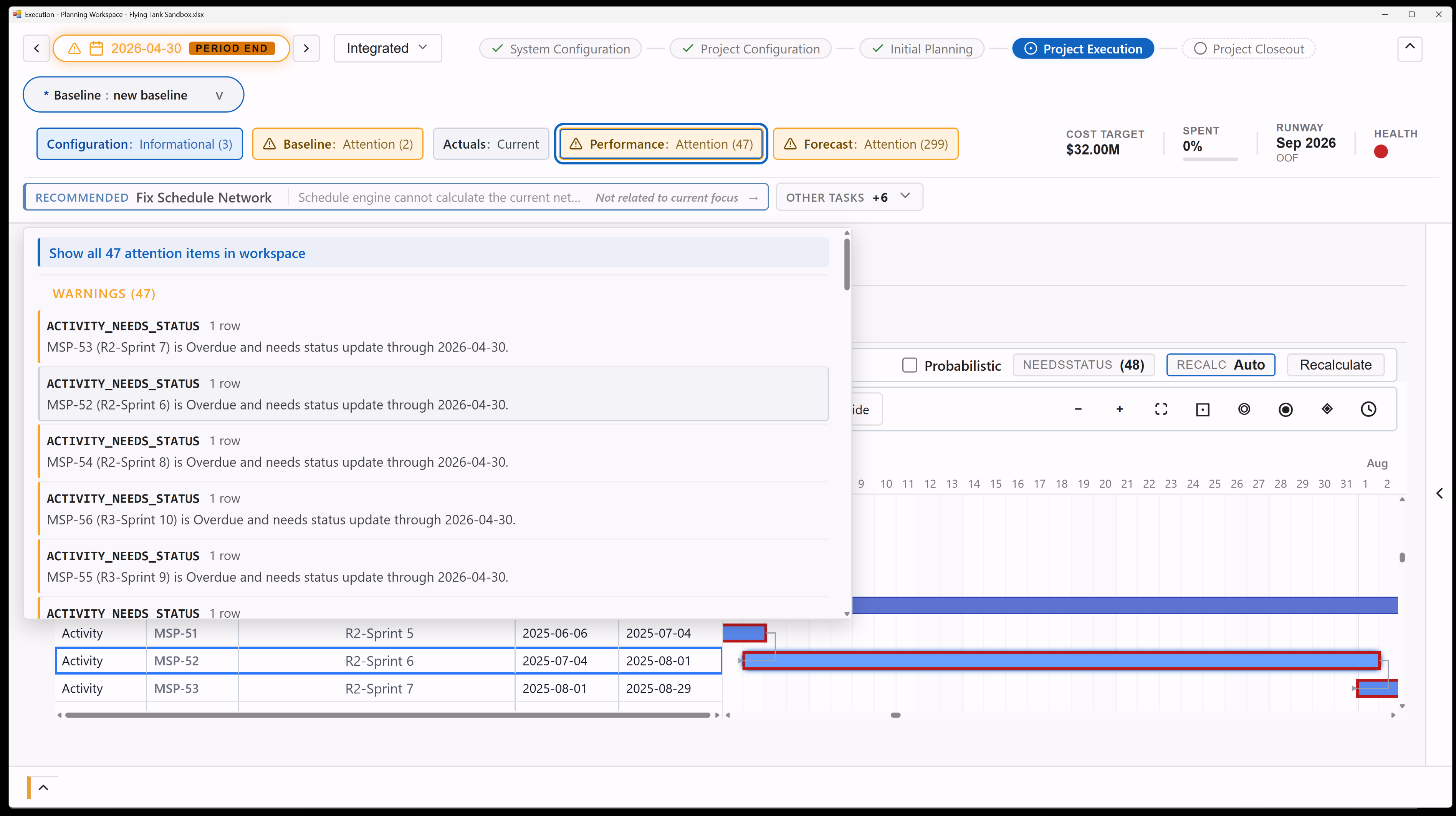
Task: Enable the Probabilistic checkbox
Action: tap(910, 365)
